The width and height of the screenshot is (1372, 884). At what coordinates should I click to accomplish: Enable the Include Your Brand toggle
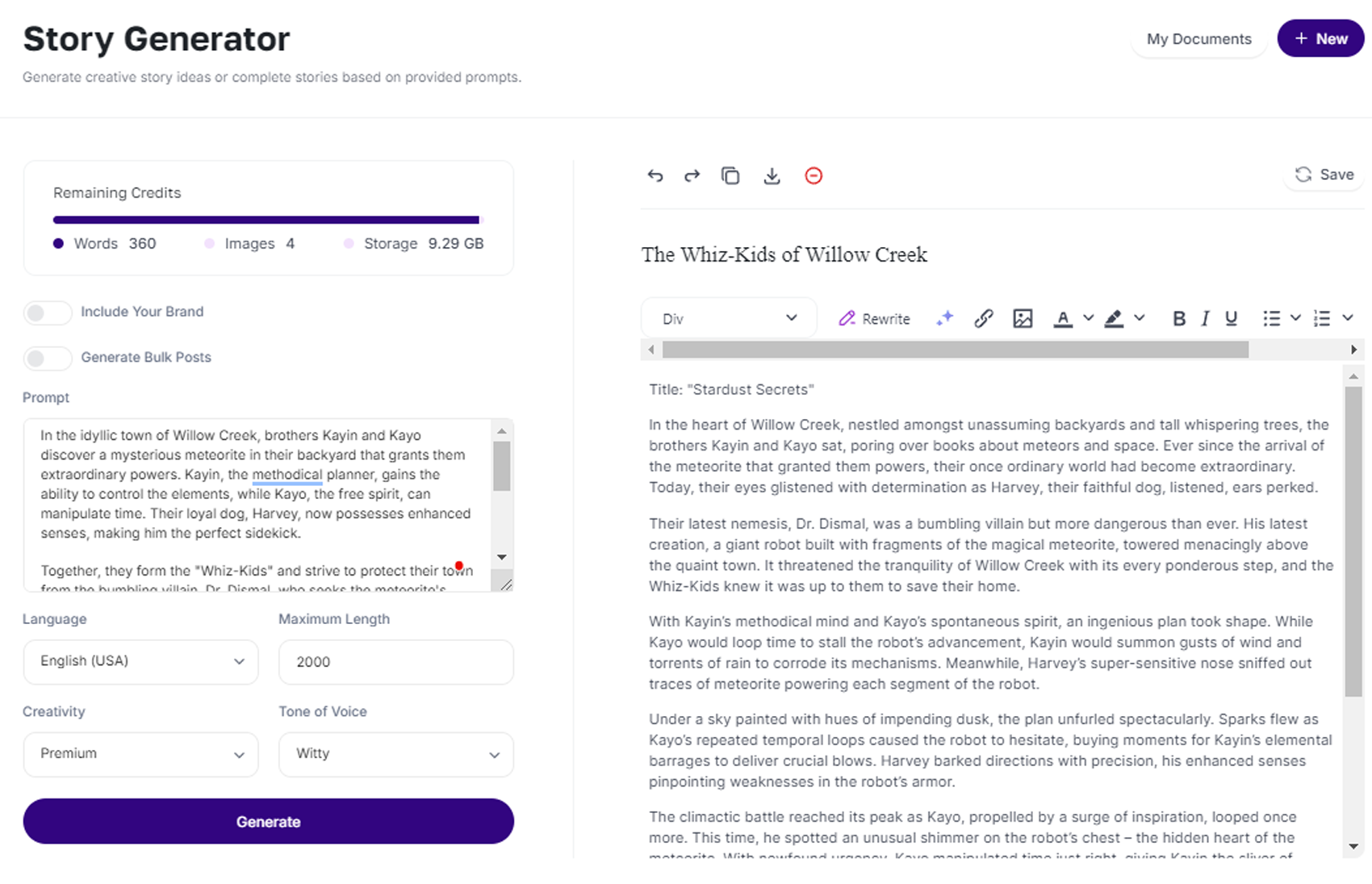48,312
